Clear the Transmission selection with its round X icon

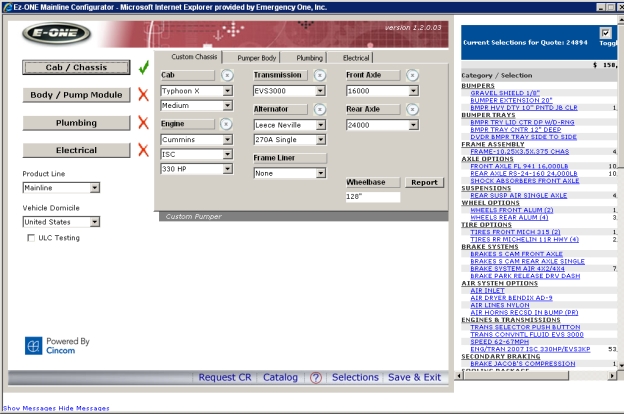point(320,75)
